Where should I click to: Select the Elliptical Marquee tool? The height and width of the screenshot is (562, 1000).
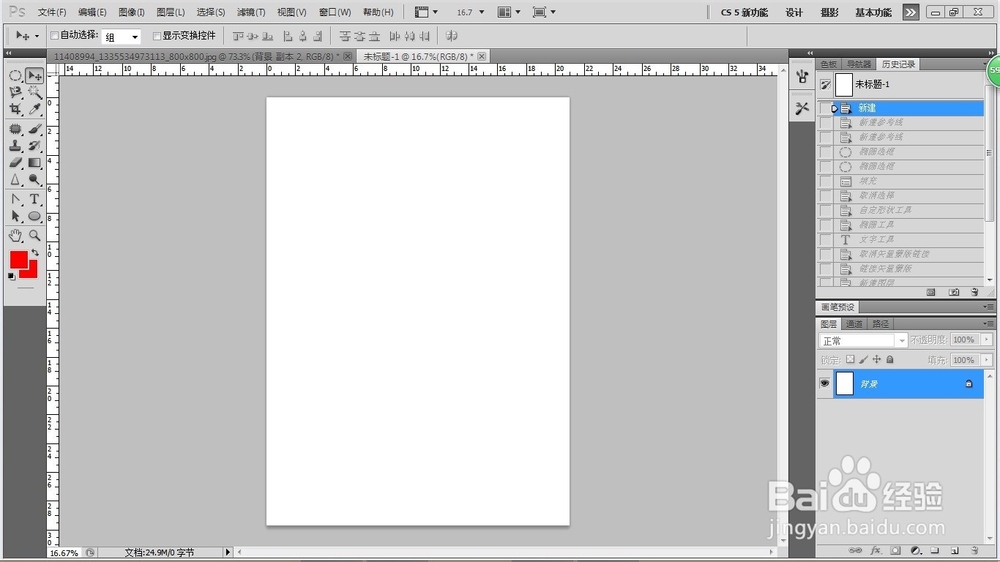click(x=15, y=76)
